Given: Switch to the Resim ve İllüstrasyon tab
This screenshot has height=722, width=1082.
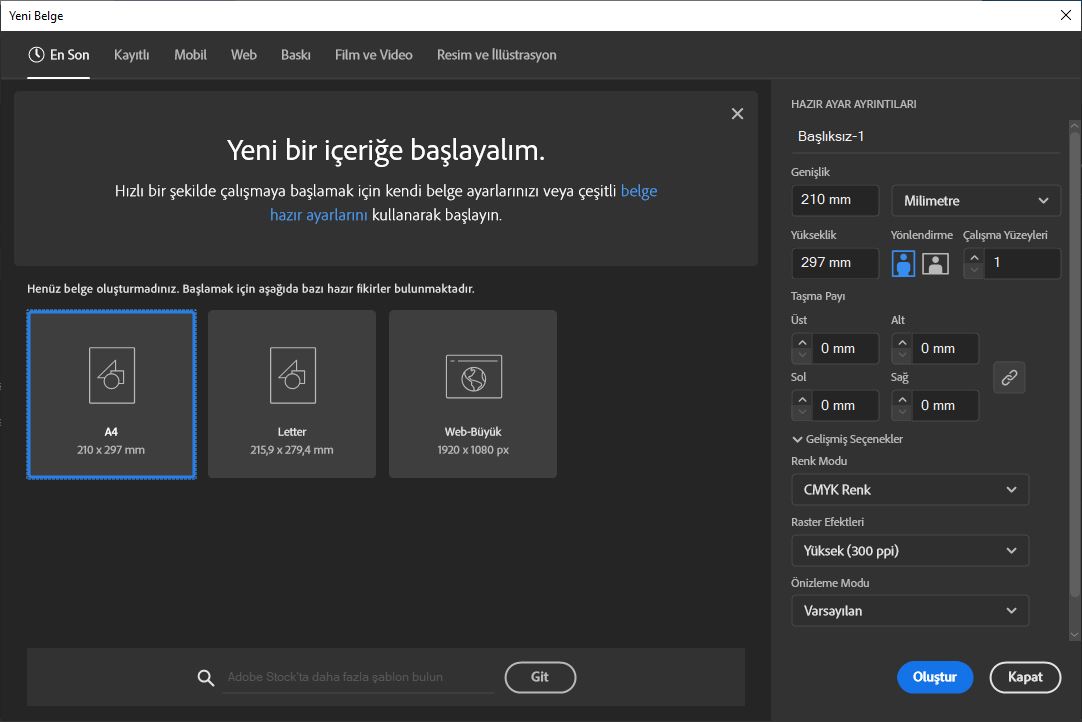Looking at the screenshot, I should click(496, 55).
